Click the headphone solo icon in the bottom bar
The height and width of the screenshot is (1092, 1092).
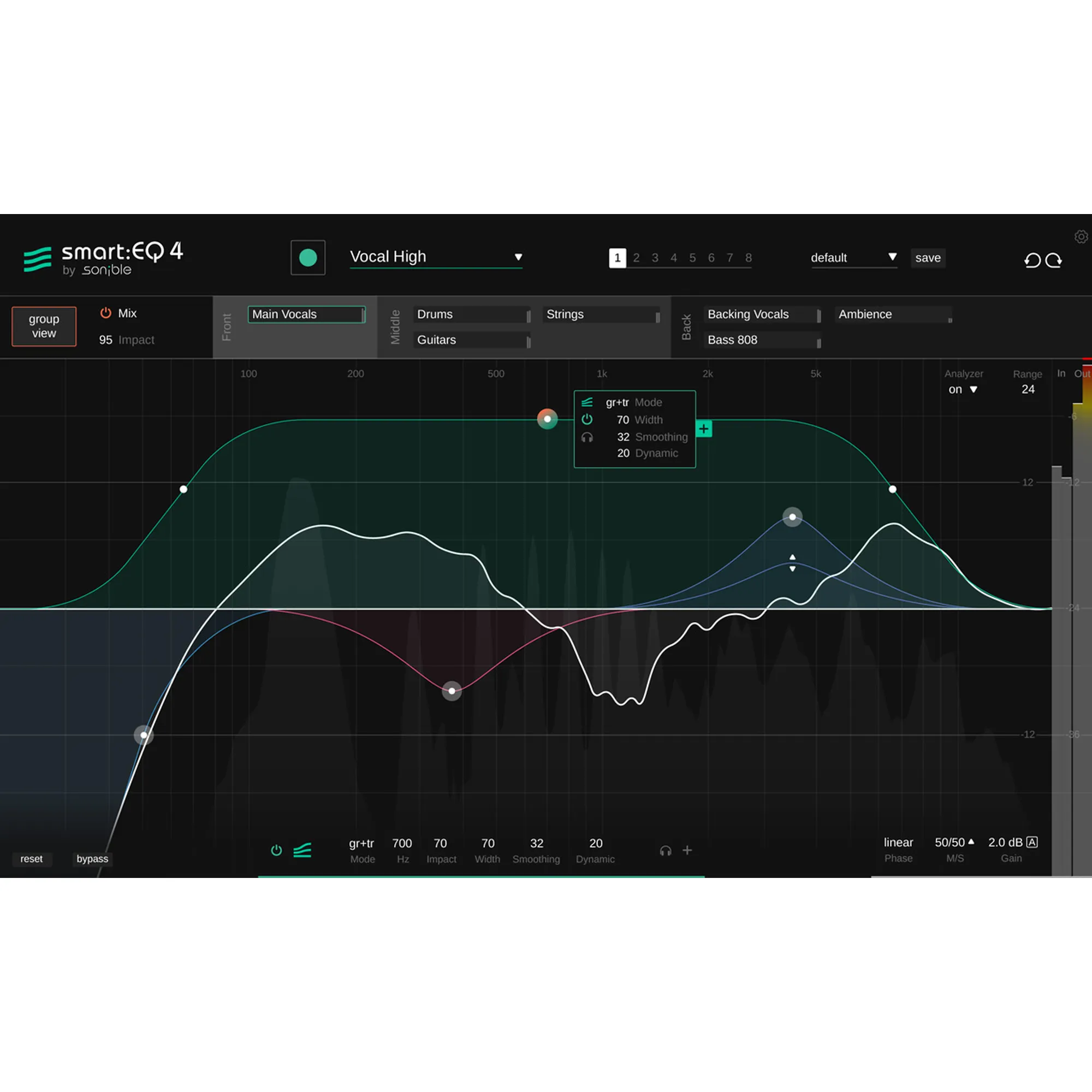pos(666,850)
